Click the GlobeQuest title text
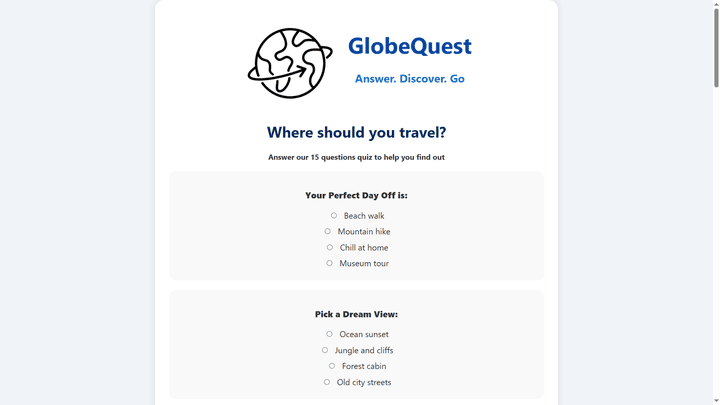This screenshot has width=720, height=405. click(x=410, y=46)
